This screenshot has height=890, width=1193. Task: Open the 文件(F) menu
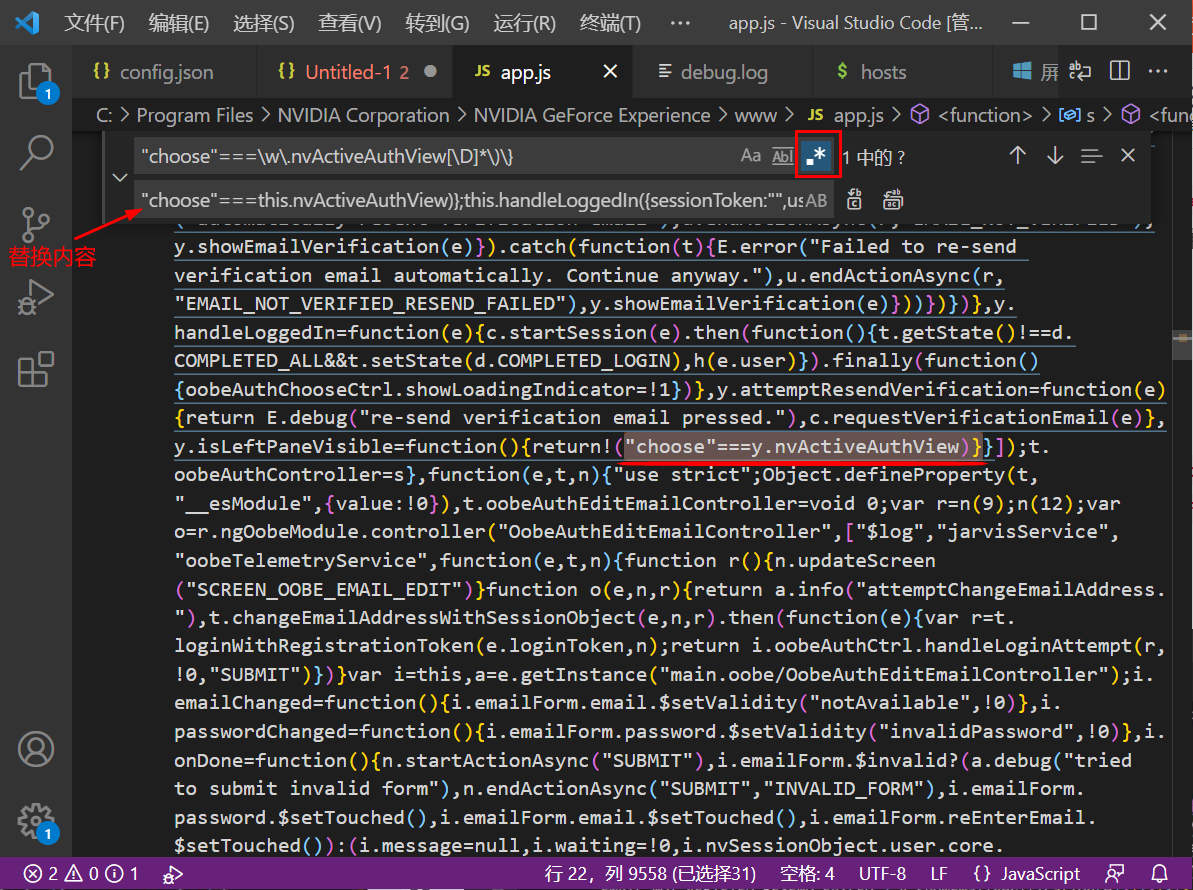click(x=94, y=23)
